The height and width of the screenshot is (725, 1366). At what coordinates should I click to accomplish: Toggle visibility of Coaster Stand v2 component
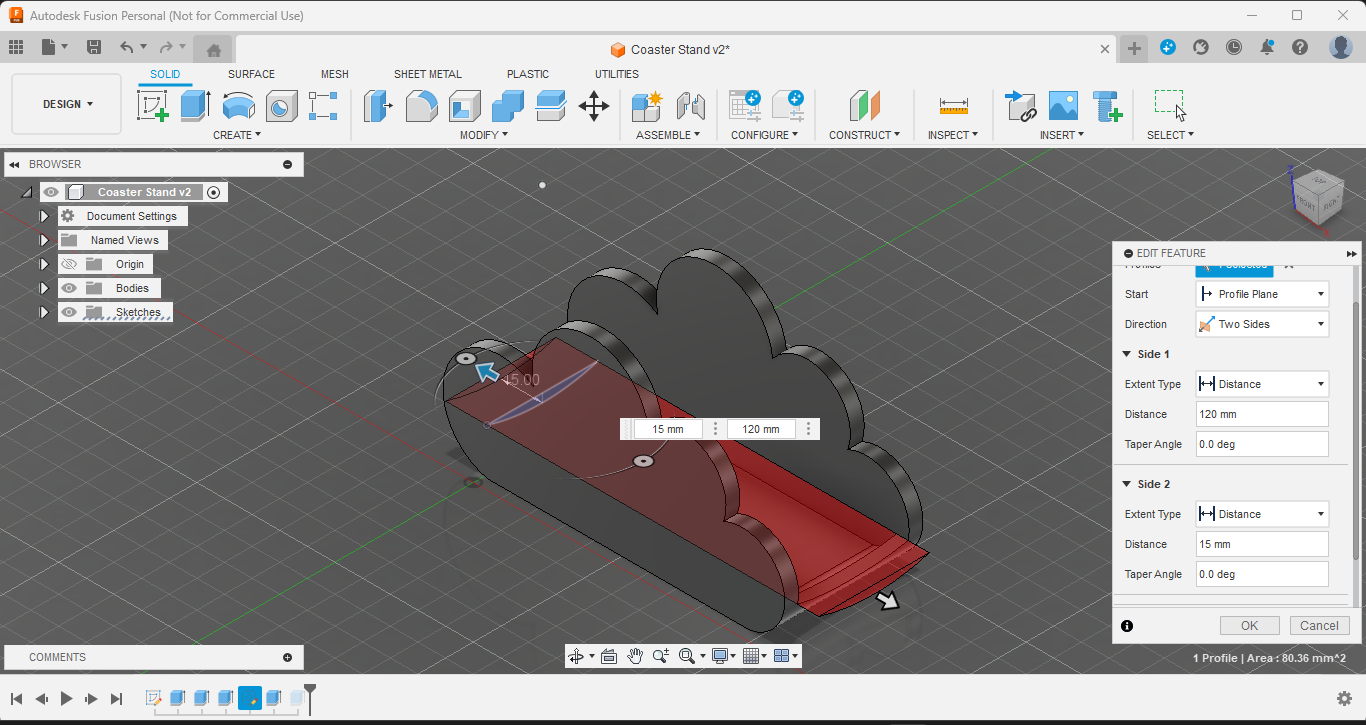pos(51,192)
